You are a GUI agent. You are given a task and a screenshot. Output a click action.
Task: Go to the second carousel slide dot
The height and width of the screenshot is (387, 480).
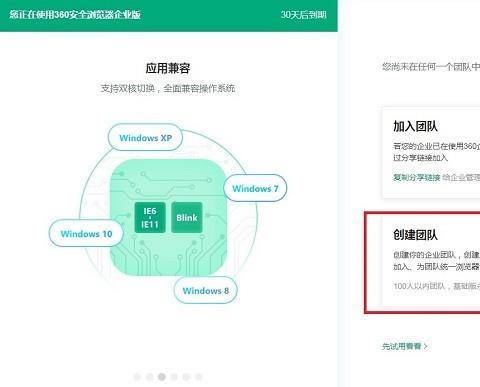pyautogui.click(x=149, y=377)
